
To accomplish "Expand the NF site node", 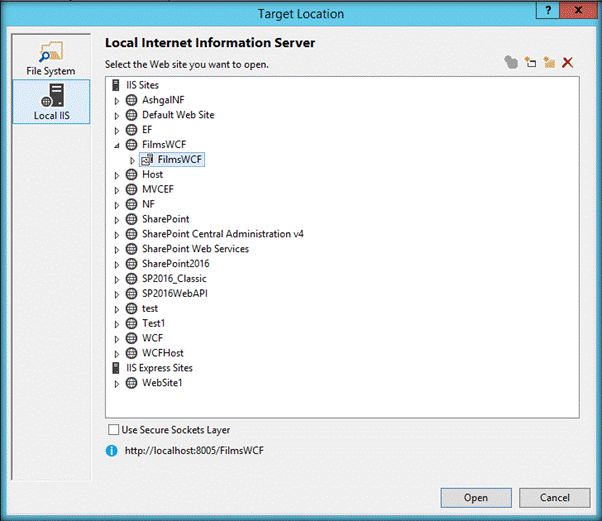I will 117,205.
